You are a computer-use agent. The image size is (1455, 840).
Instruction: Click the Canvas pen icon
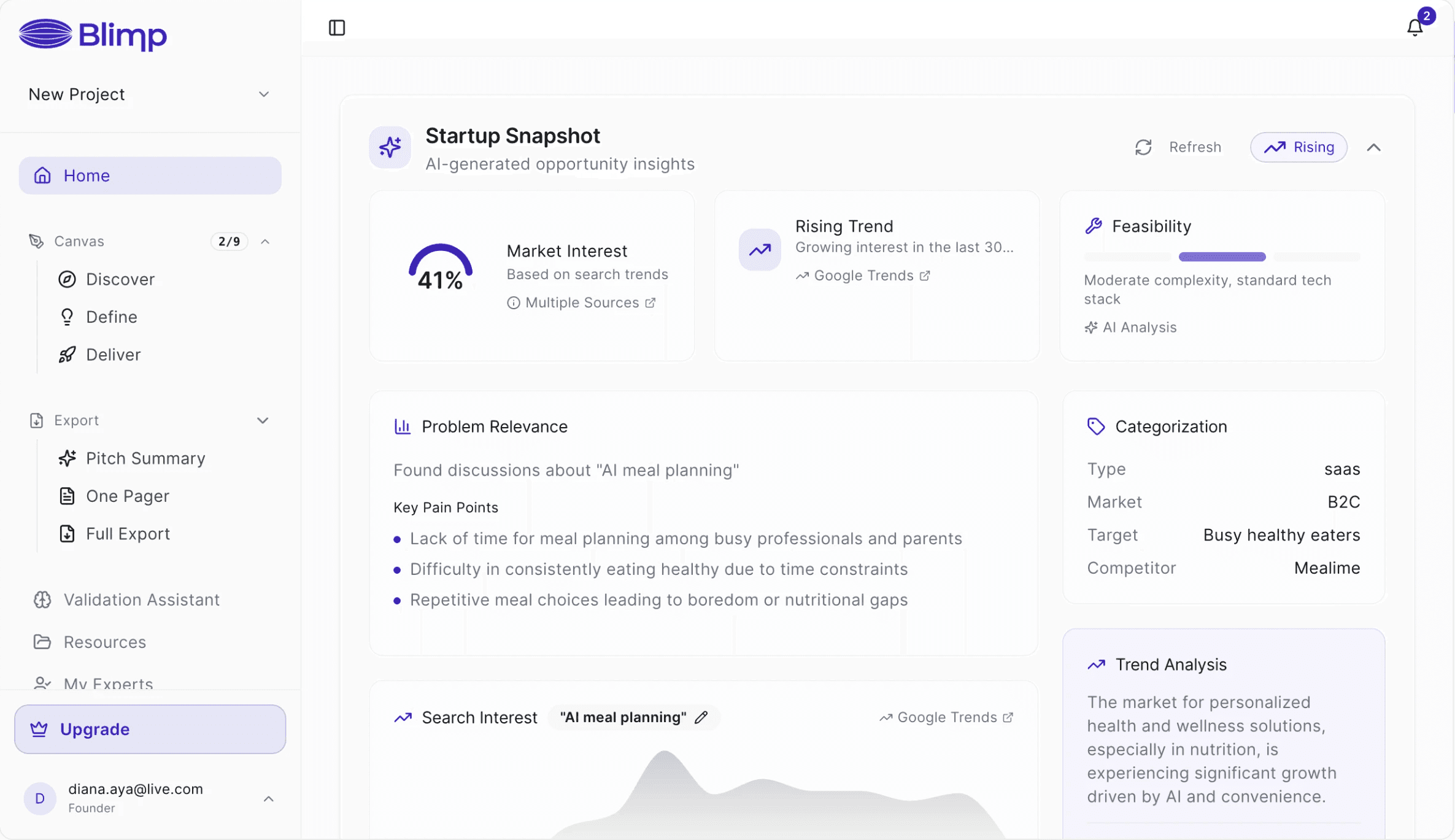(36, 241)
